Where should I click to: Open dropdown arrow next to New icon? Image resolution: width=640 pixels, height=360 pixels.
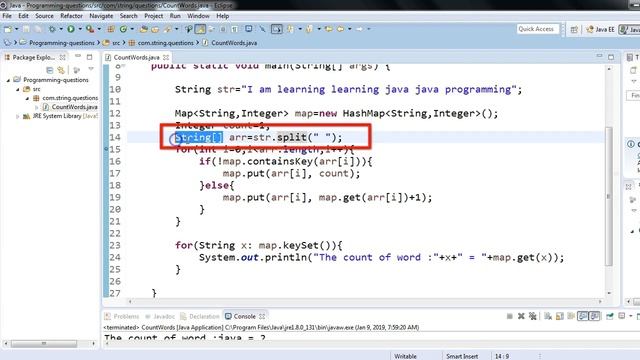point(17,29)
